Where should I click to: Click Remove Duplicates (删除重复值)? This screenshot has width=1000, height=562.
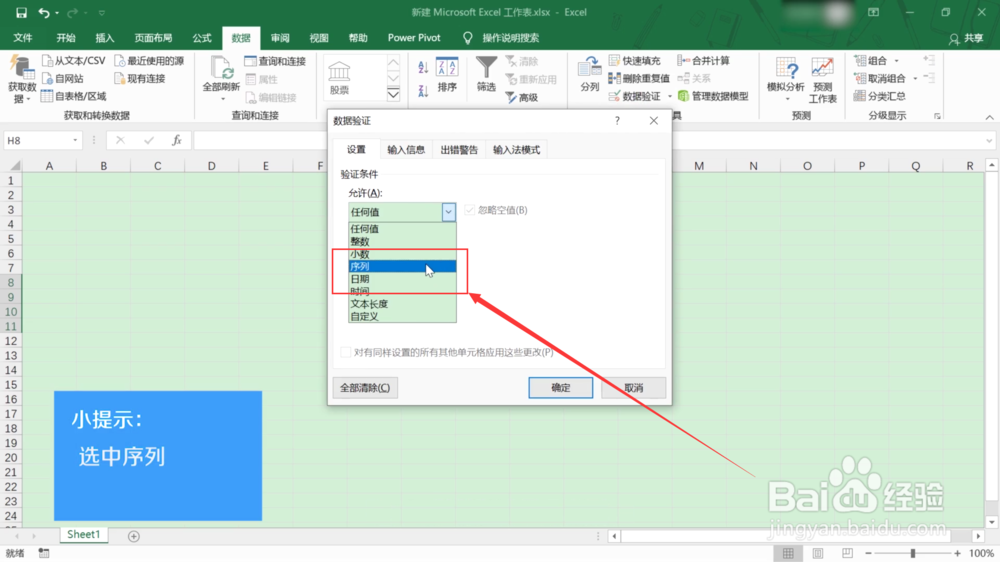pyautogui.click(x=639, y=78)
